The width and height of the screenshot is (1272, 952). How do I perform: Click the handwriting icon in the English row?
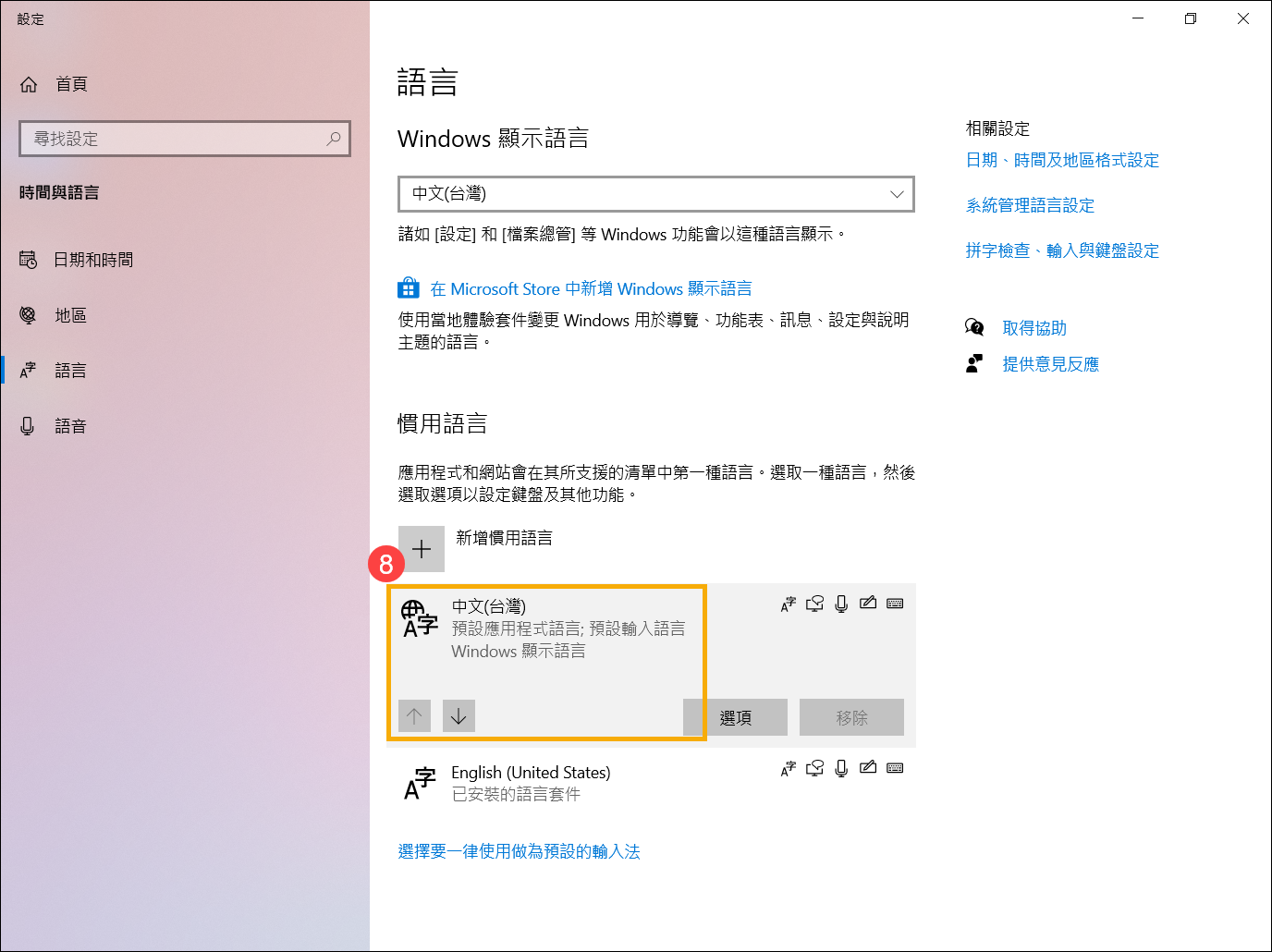click(868, 768)
